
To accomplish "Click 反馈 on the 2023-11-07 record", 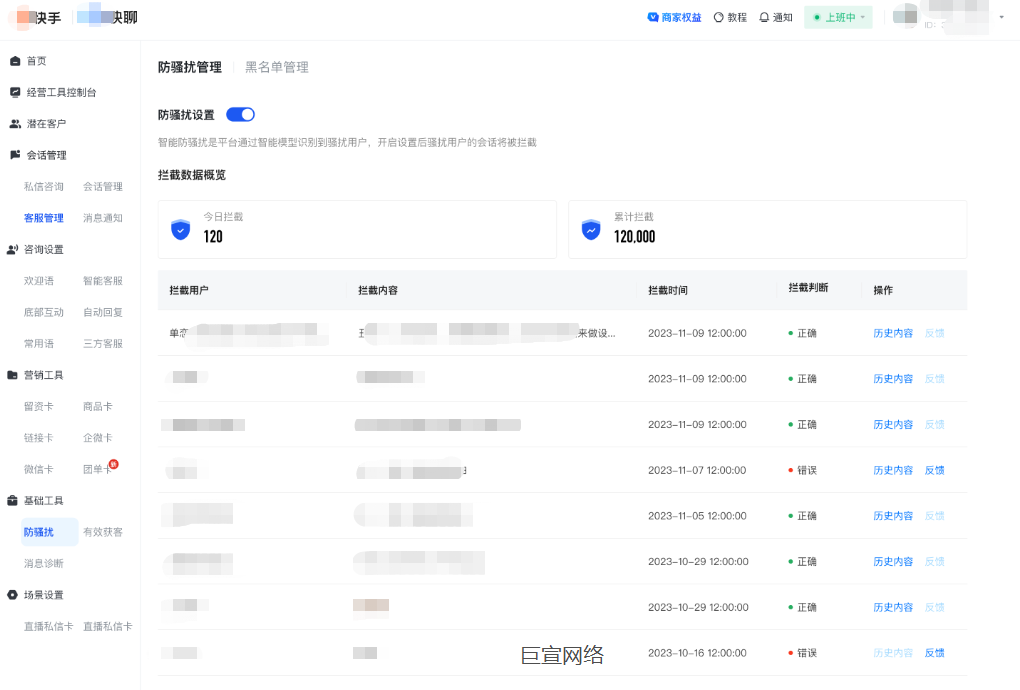I will point(933,470).
